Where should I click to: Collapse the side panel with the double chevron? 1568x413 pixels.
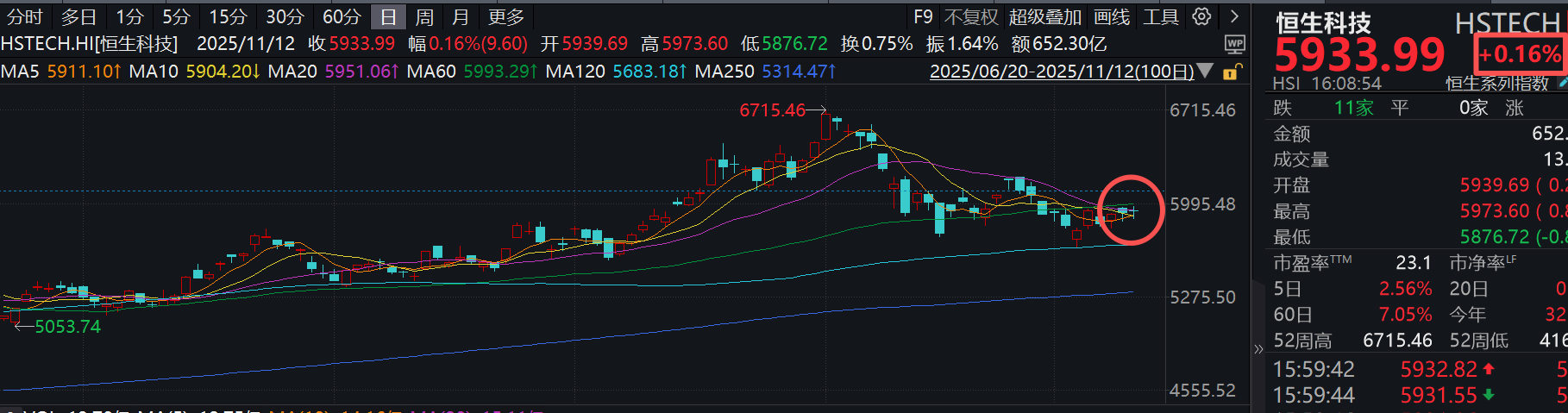(1258, 349)
